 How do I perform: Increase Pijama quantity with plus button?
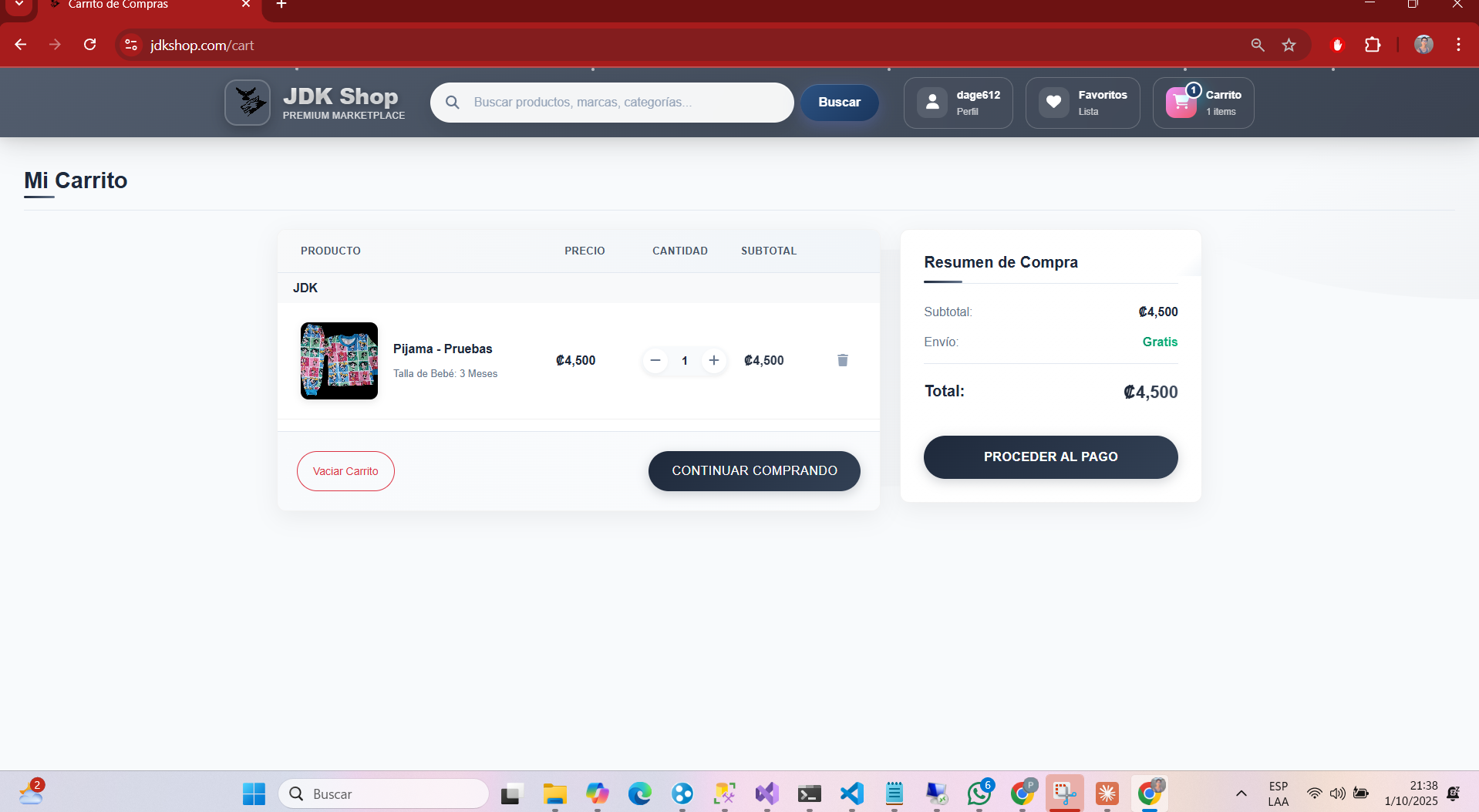(714, 360)
